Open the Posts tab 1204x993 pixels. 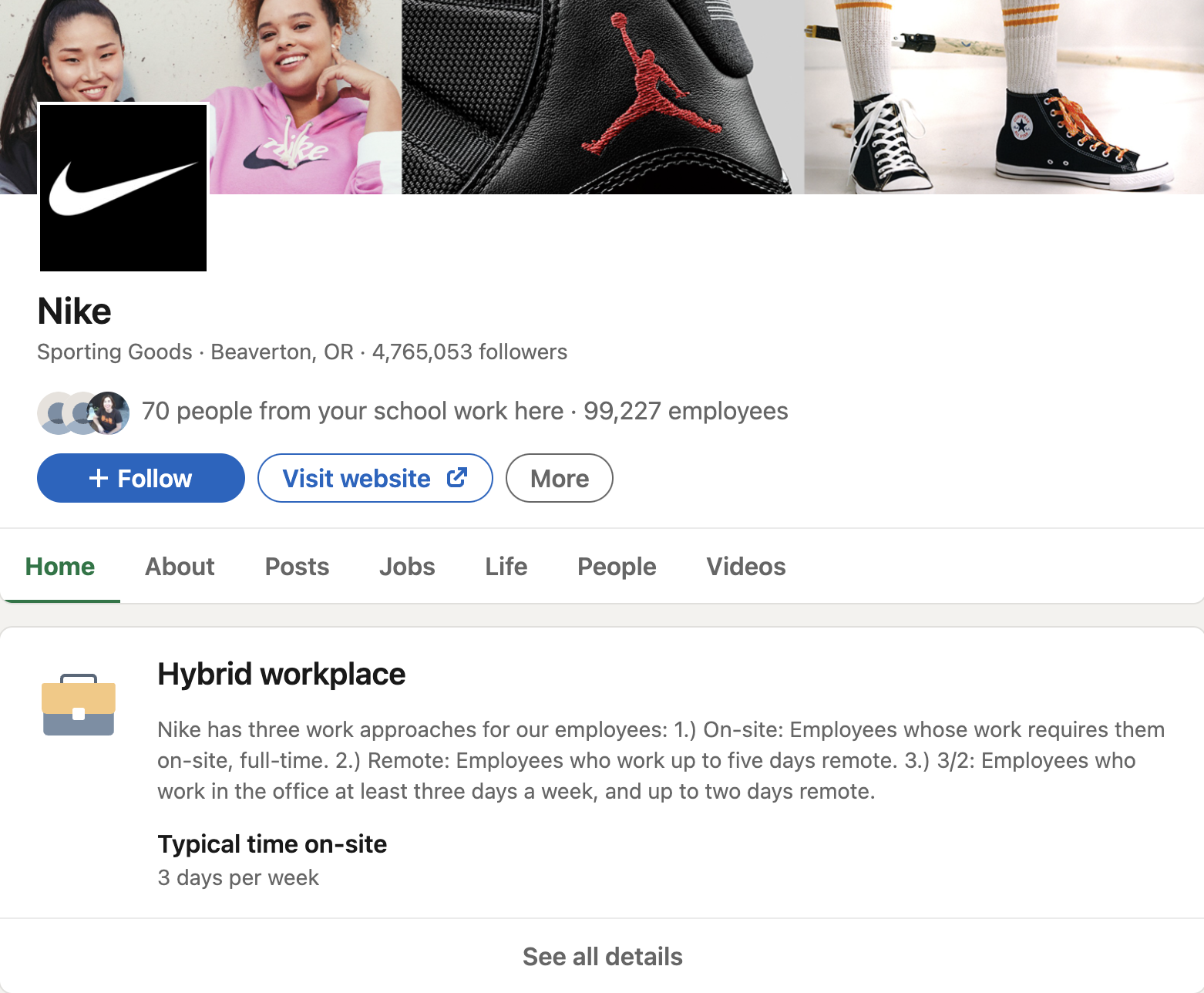pos(297,567)
